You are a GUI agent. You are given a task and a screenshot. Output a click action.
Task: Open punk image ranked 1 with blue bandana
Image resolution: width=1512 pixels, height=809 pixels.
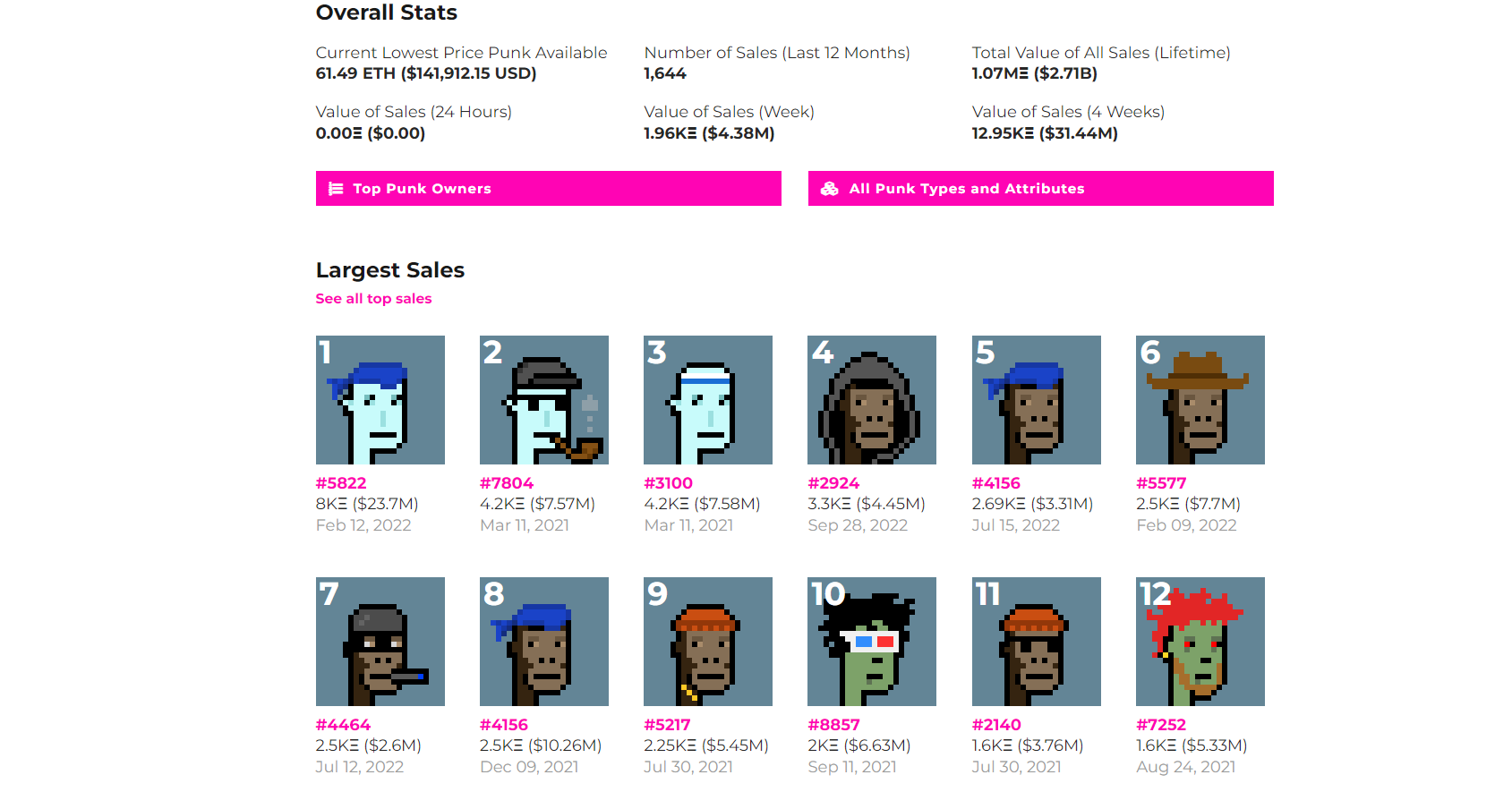point(380,400)
